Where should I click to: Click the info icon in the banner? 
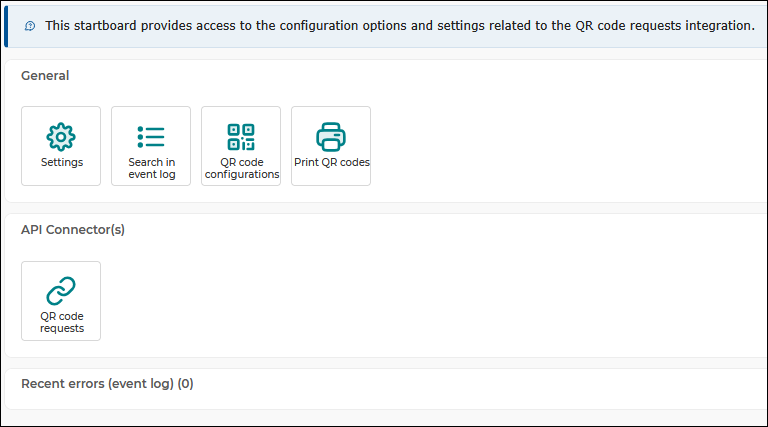tap(30, 26)
